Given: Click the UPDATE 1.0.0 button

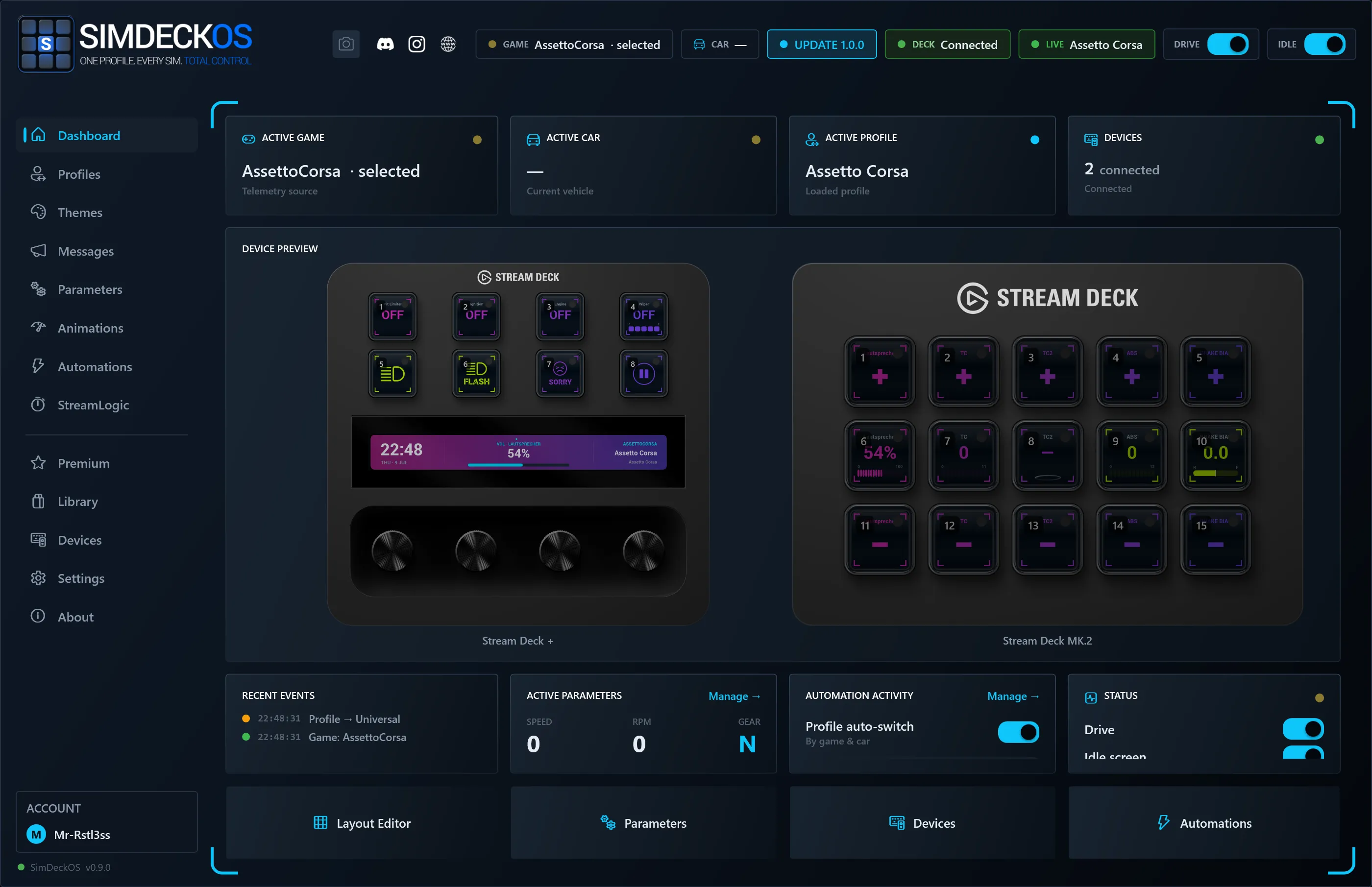Looking at the screenshot, I should (822, 45).
